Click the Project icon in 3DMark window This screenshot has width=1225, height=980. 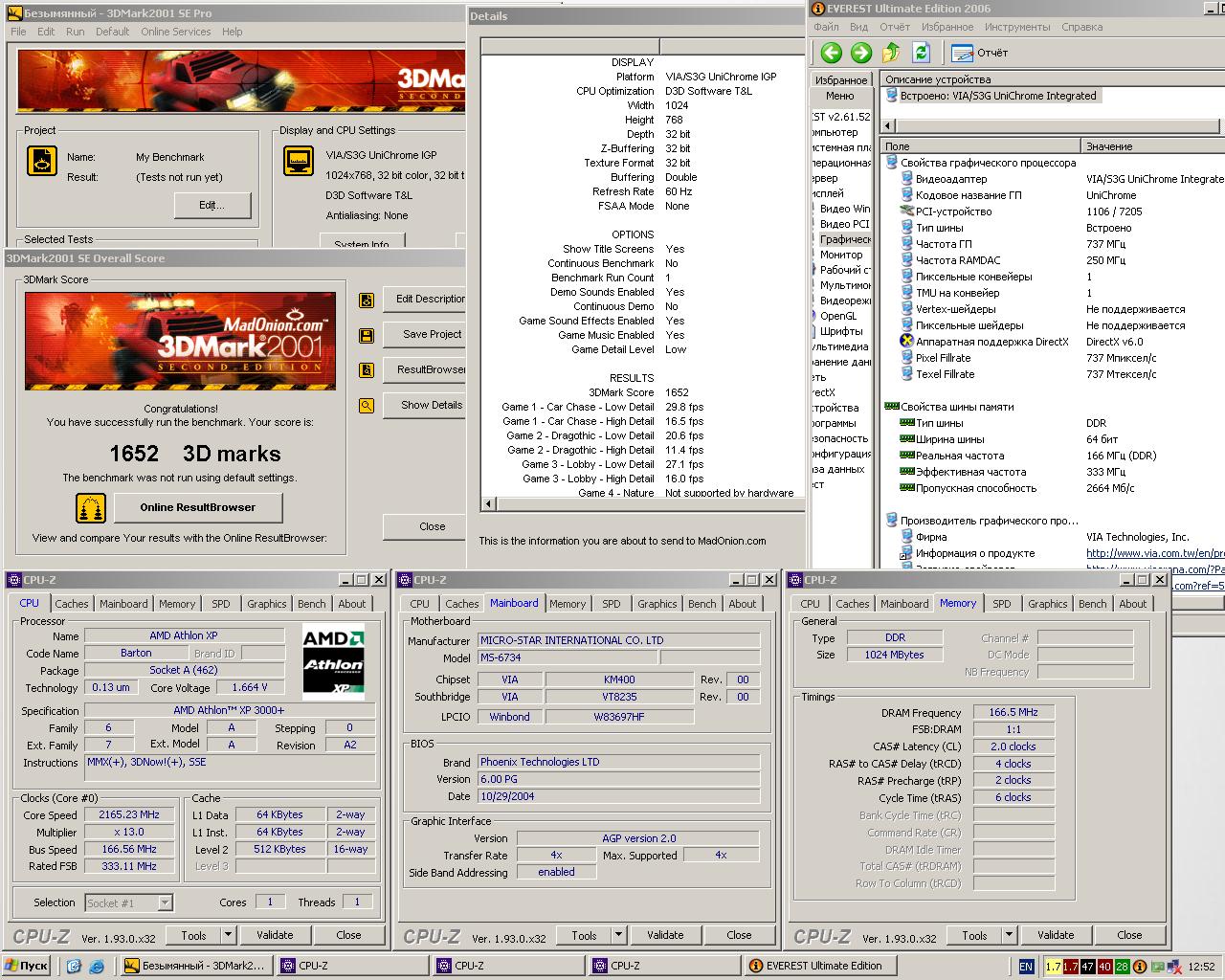(42, 161)
